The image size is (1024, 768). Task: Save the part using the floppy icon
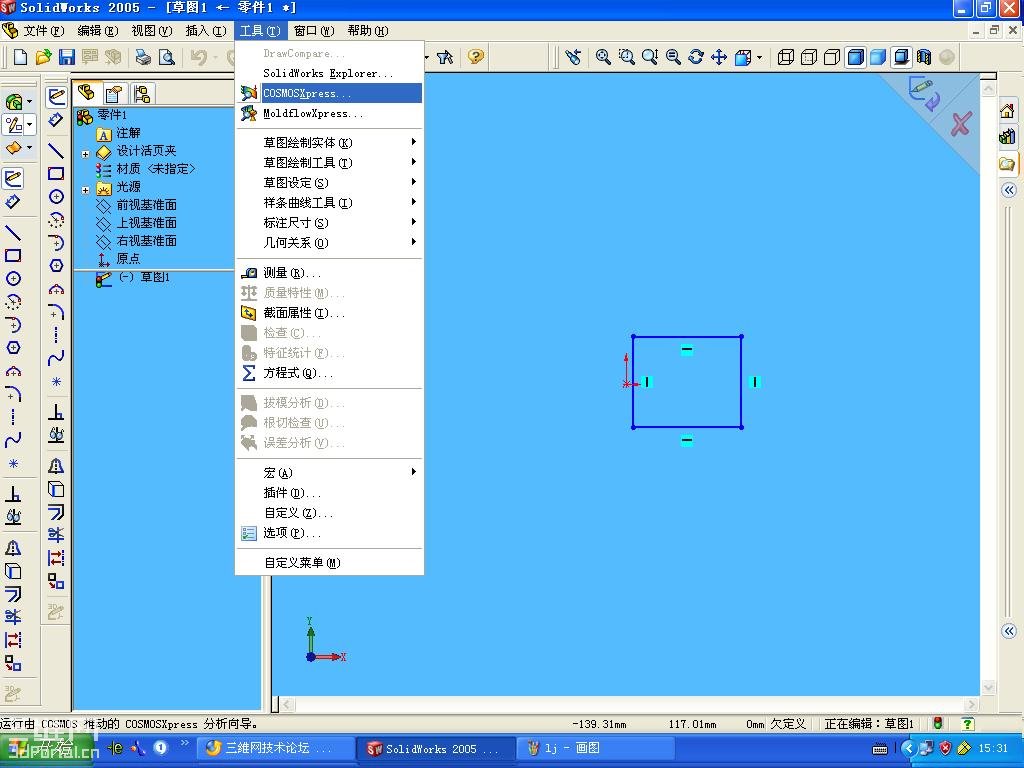click(66, 57)
